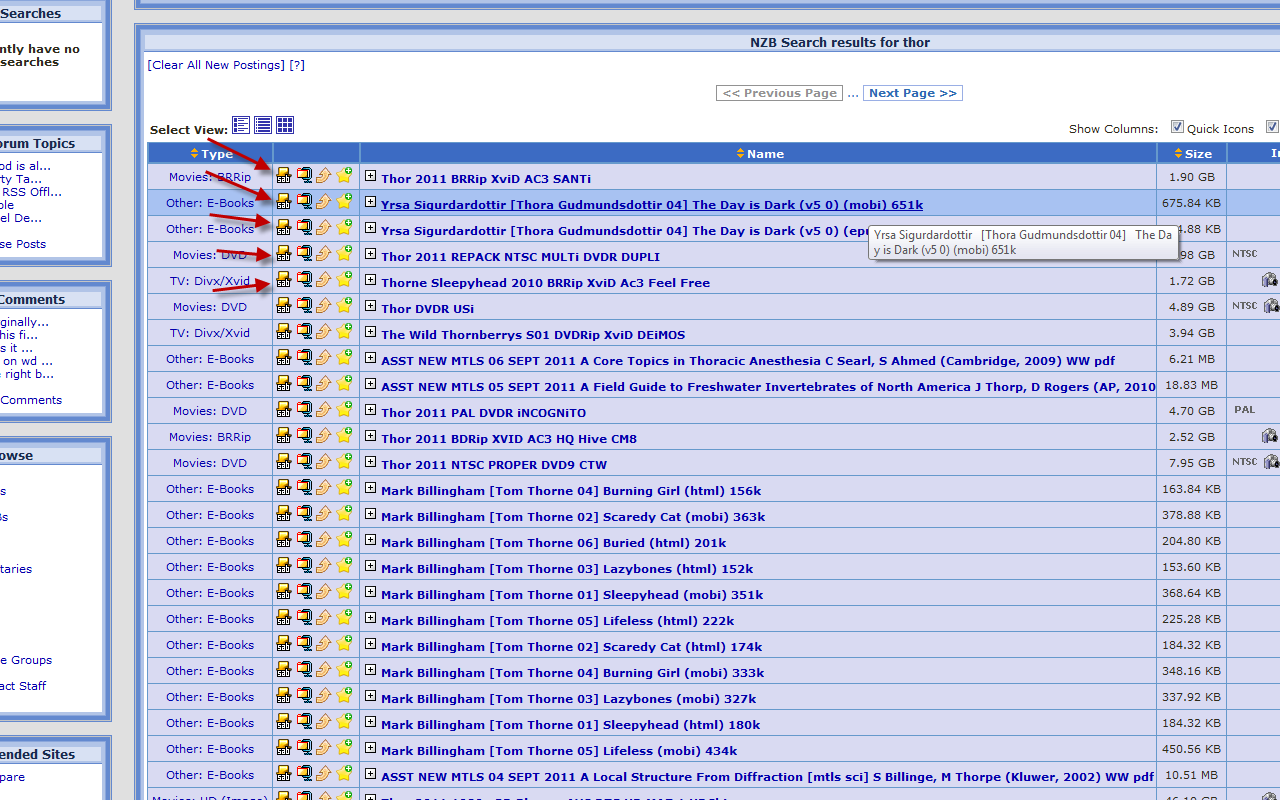Click monitor icon for Freshwater Invertebrates row
1280x800 pixels.
pos(304,384)
